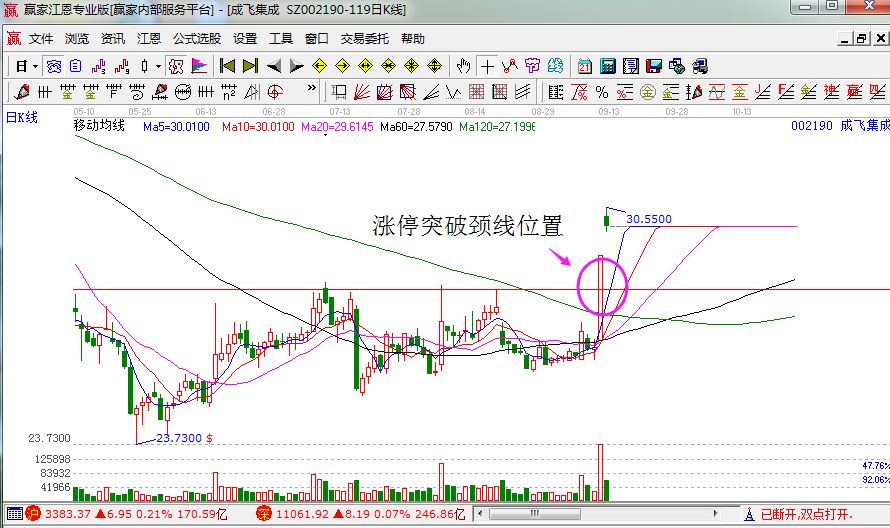This screenshot has width=890, height=528.
Task: Open the 日 period dropdown arrow
Action: pyautogui.click(x=35, y=66)
